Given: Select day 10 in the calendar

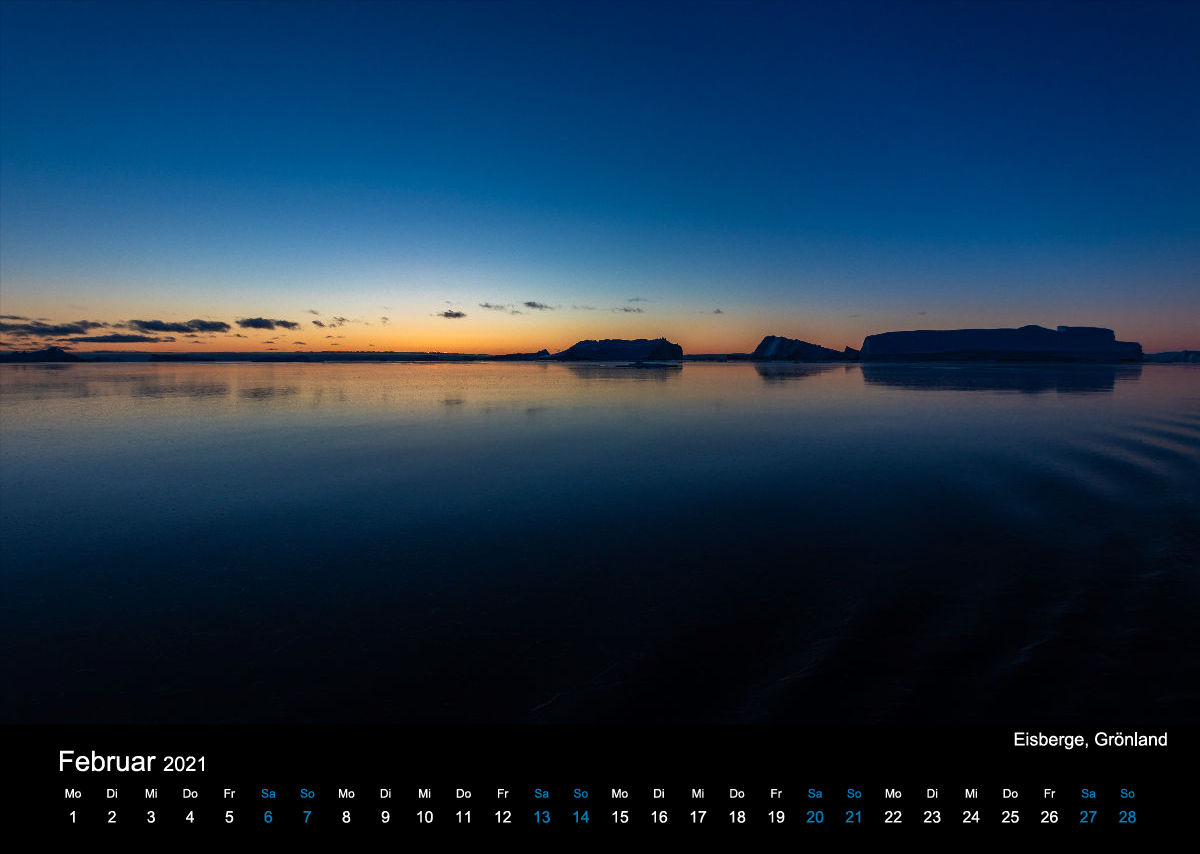Looking at the screenshot, I should click(x=424, y=817).
